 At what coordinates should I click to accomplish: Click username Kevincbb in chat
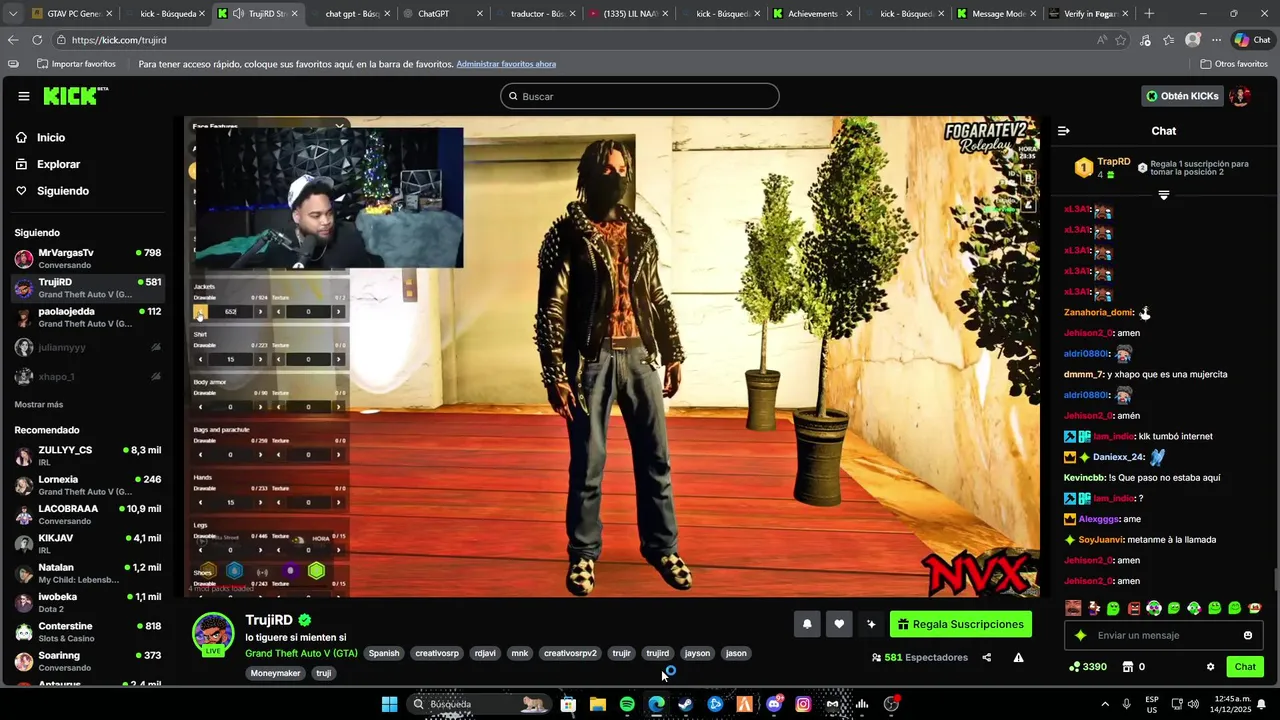(1084, 478)
